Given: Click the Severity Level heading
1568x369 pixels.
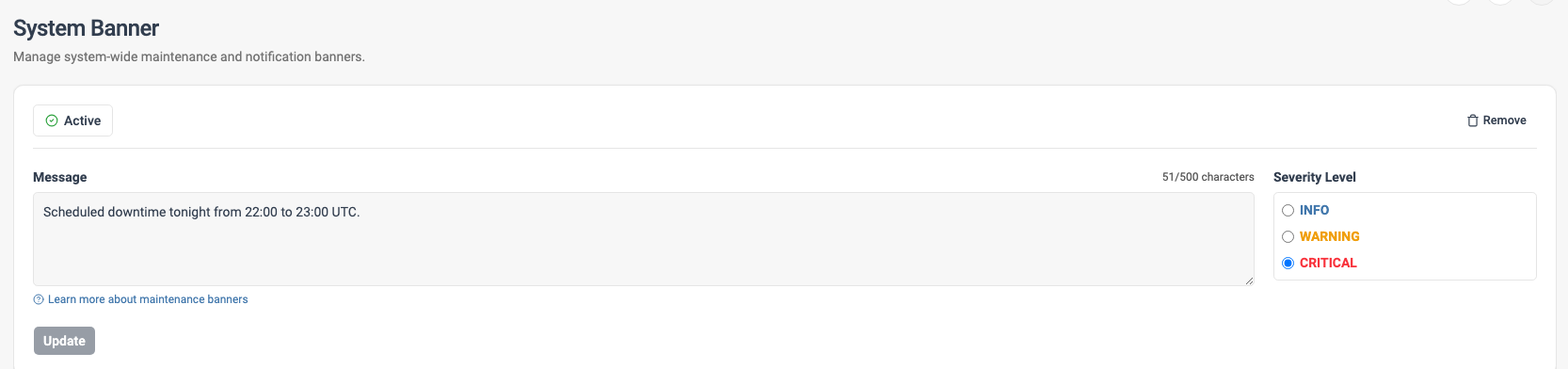Looking at the screenshot, I should pos(1314,177).
